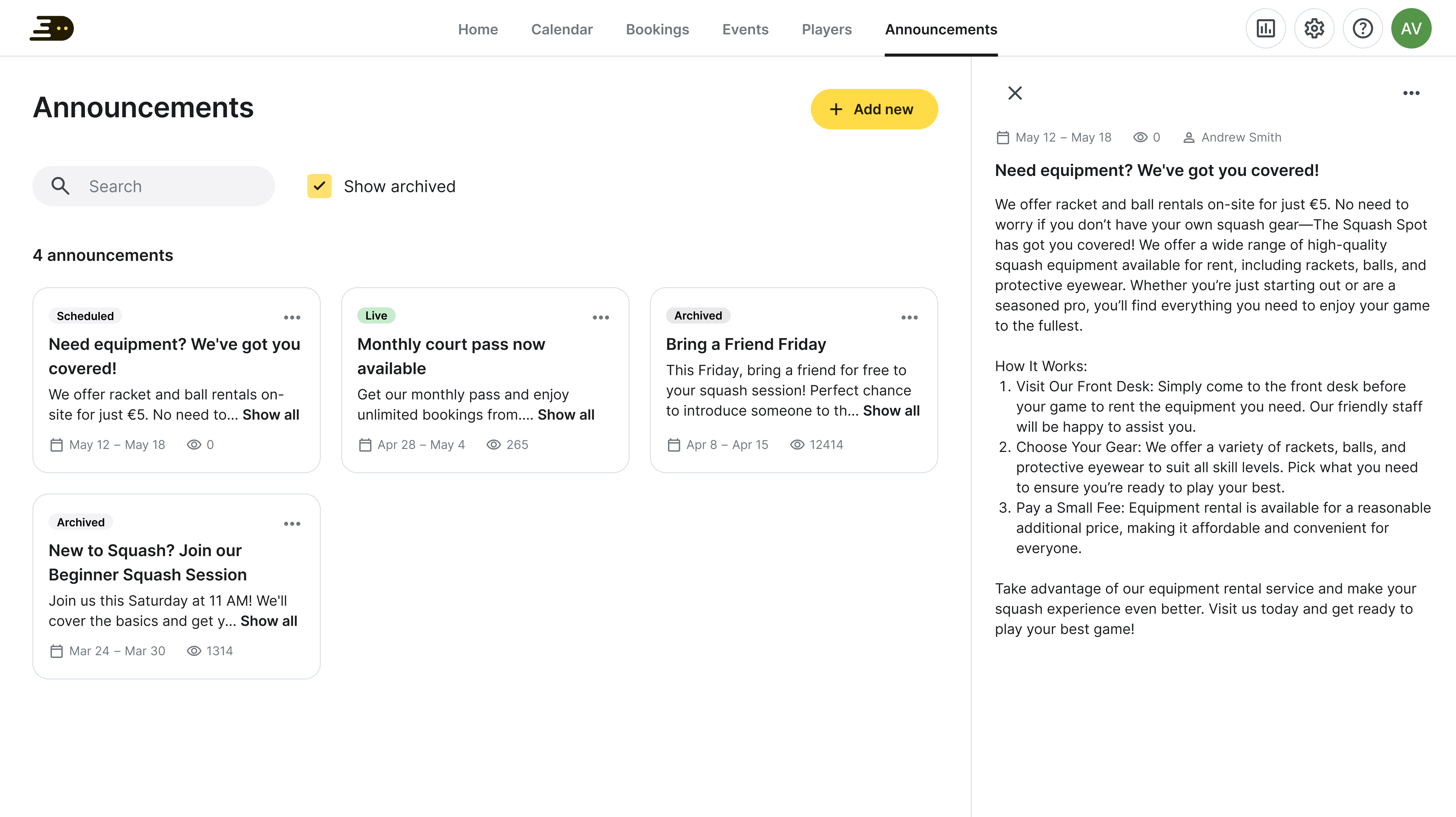Open the Beginner Squash Session announcement card
The width and height of the screenshot is (1456, 817).
tap(148, 563)
